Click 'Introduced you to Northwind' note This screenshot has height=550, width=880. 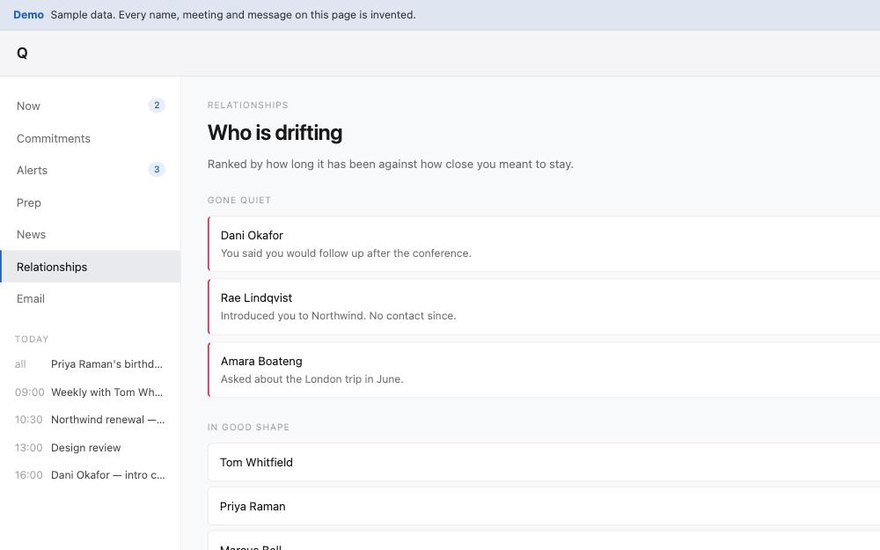pos(338,316)
